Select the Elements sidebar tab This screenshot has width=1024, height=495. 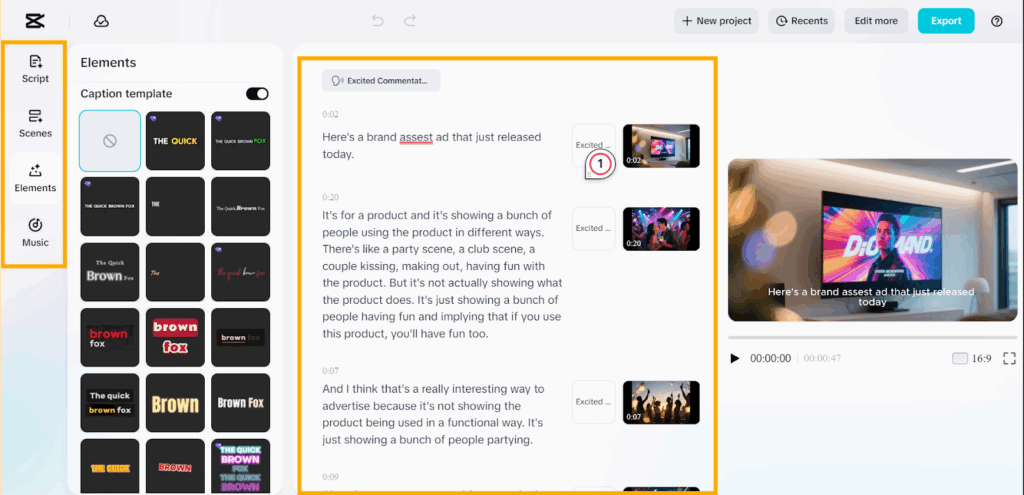point(35,178)
